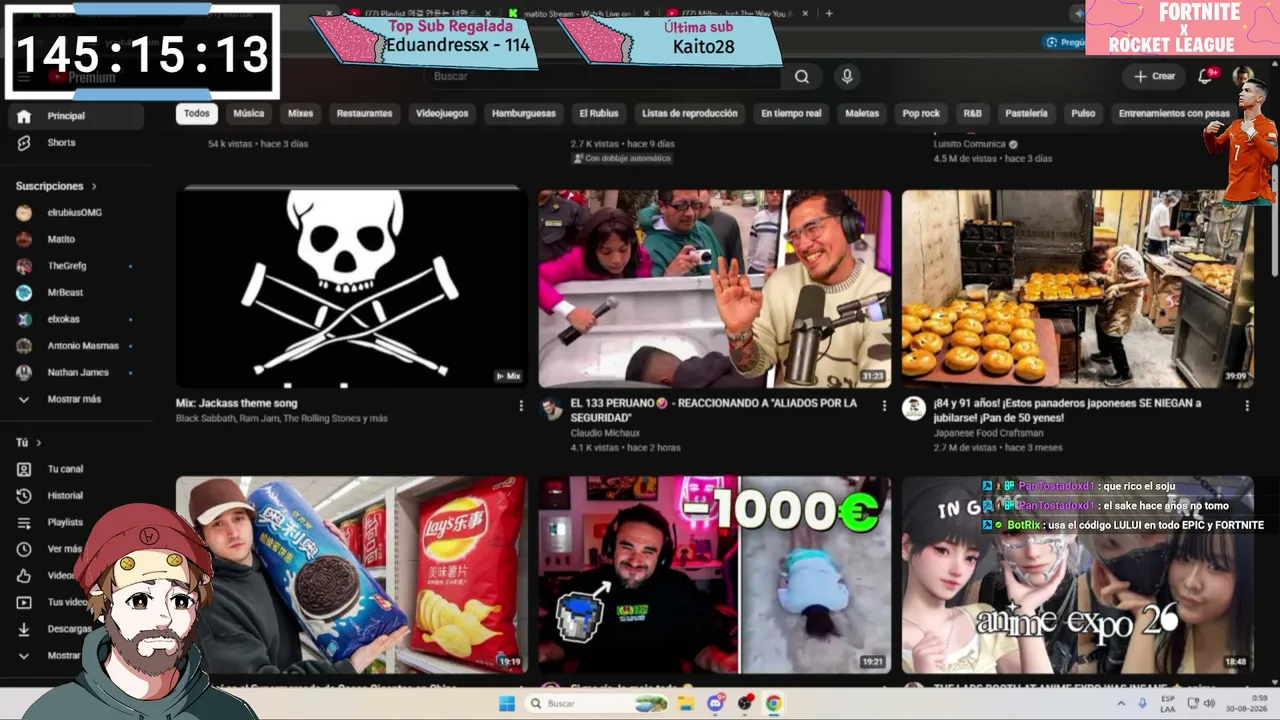Select the El Rubius filter chip
This screenshot has width=1280, height=720.
pos(599,114)
